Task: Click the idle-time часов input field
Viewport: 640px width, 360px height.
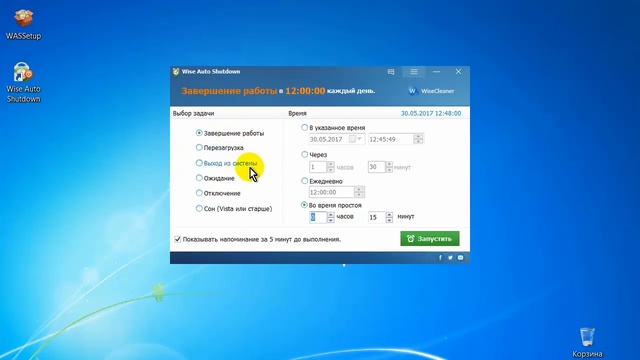Action: point(318,217)
